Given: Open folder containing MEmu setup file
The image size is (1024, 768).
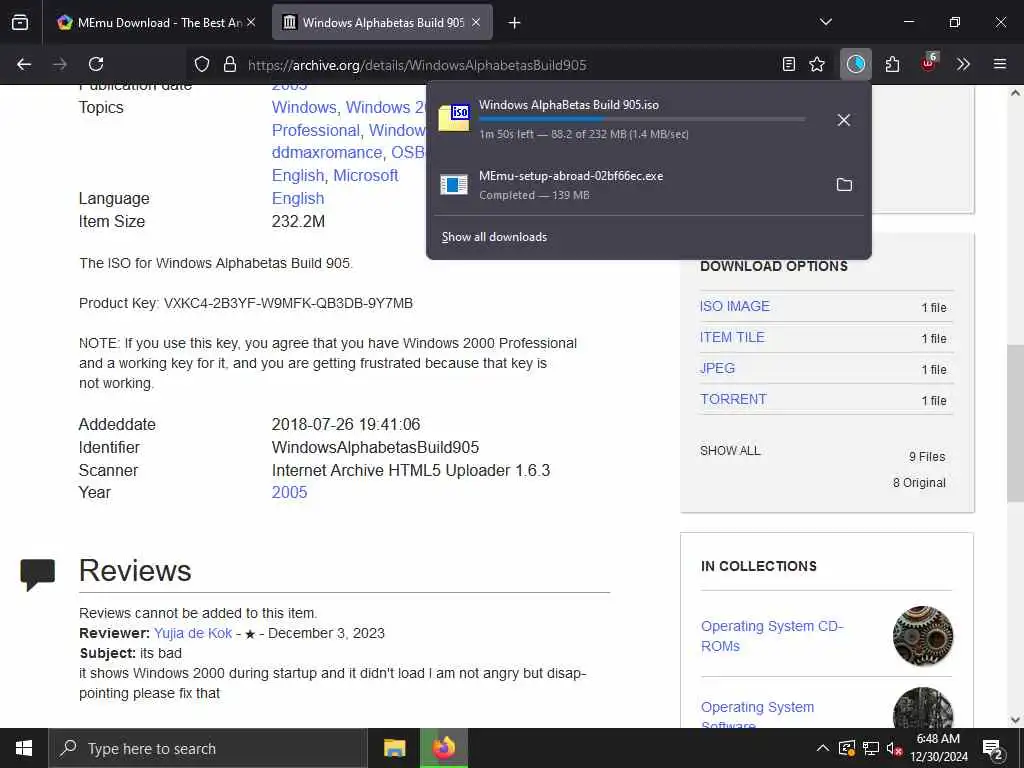Looking at the screenshot, I should tap(844, 185).
